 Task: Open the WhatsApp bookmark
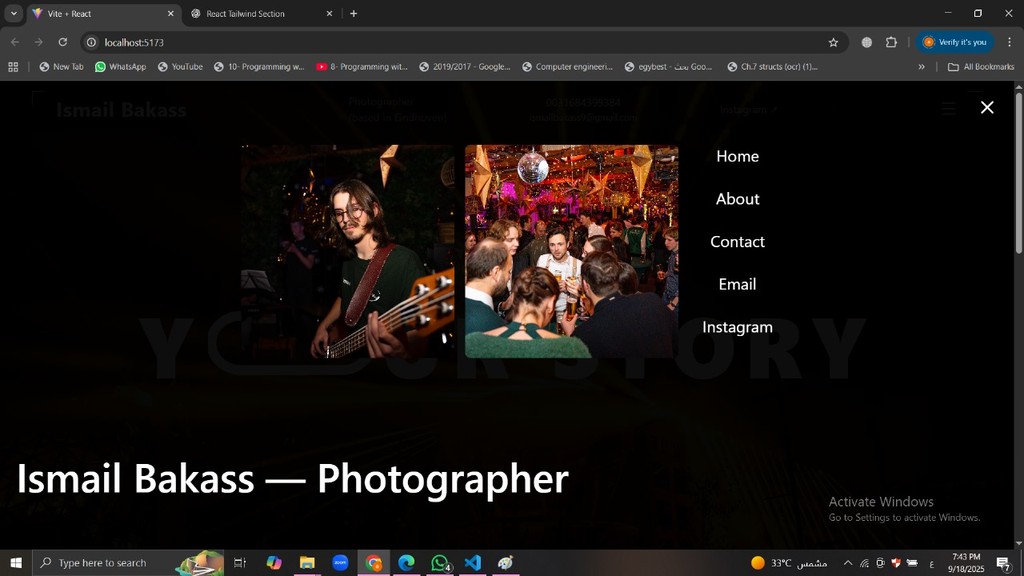click(120, 67)
